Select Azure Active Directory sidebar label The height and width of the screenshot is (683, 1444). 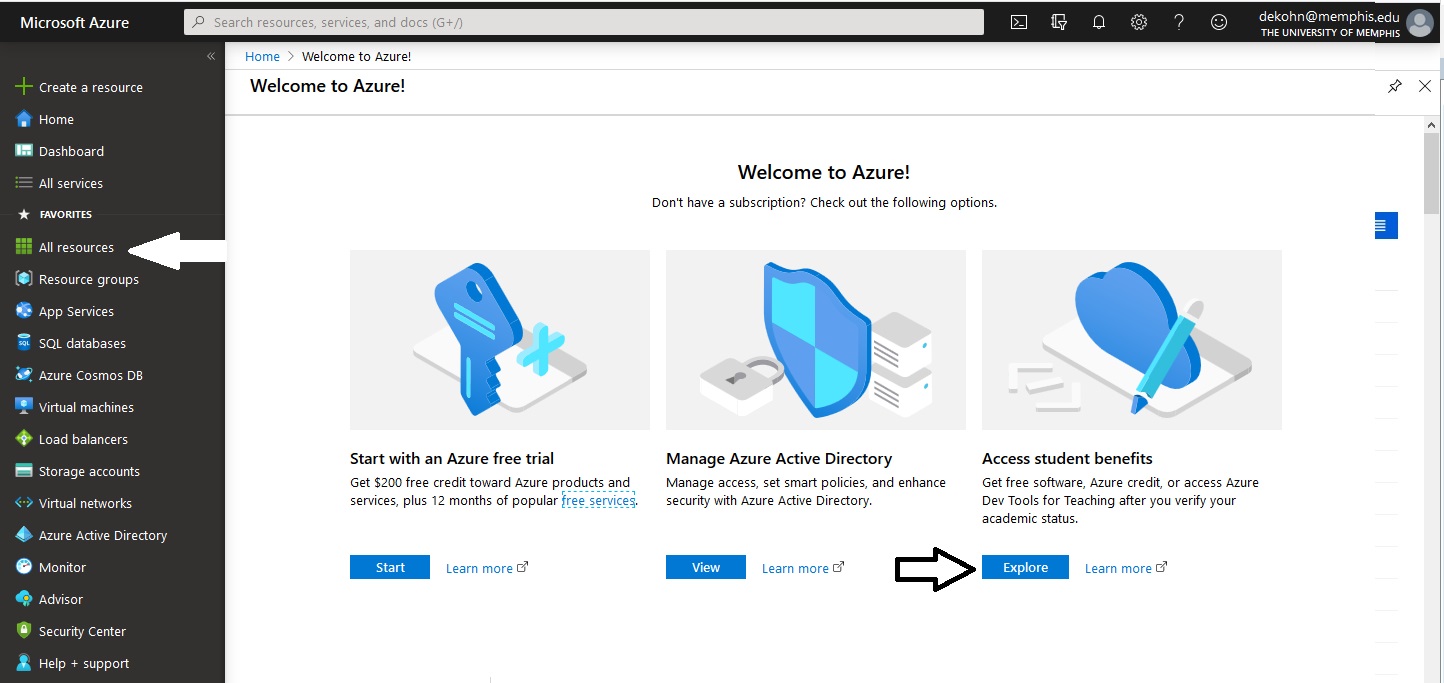[x=103, y=535]
